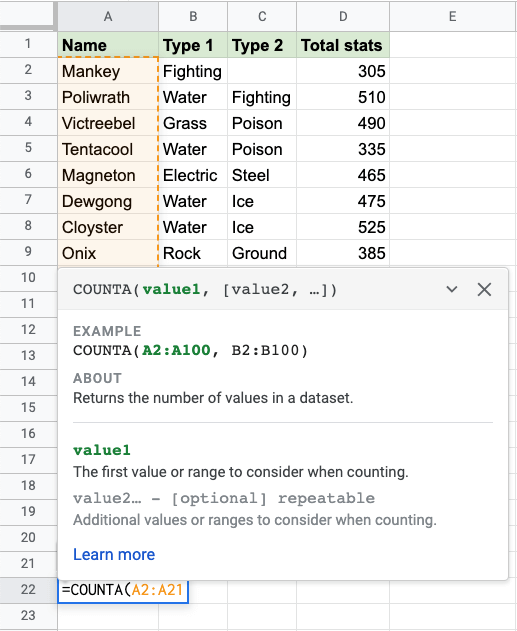Click the Total stats header cell
This screenshot has width=517, height=631.
[343, 45]
